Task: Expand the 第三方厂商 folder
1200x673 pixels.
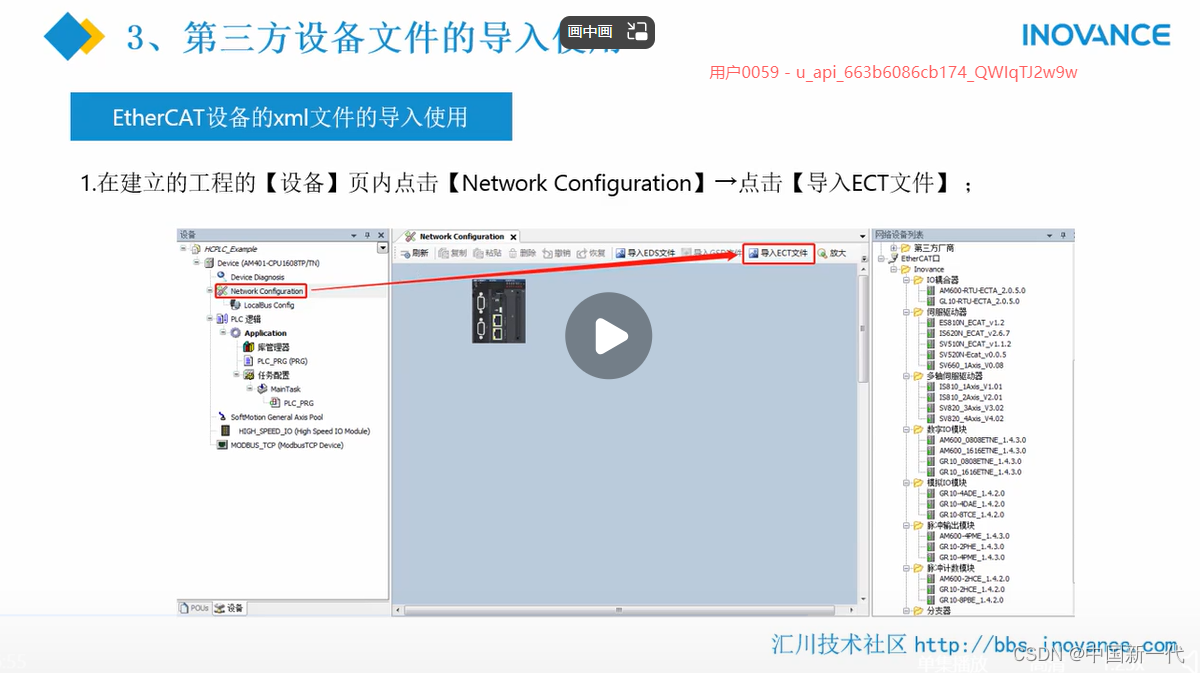Action: coord(894,248)
